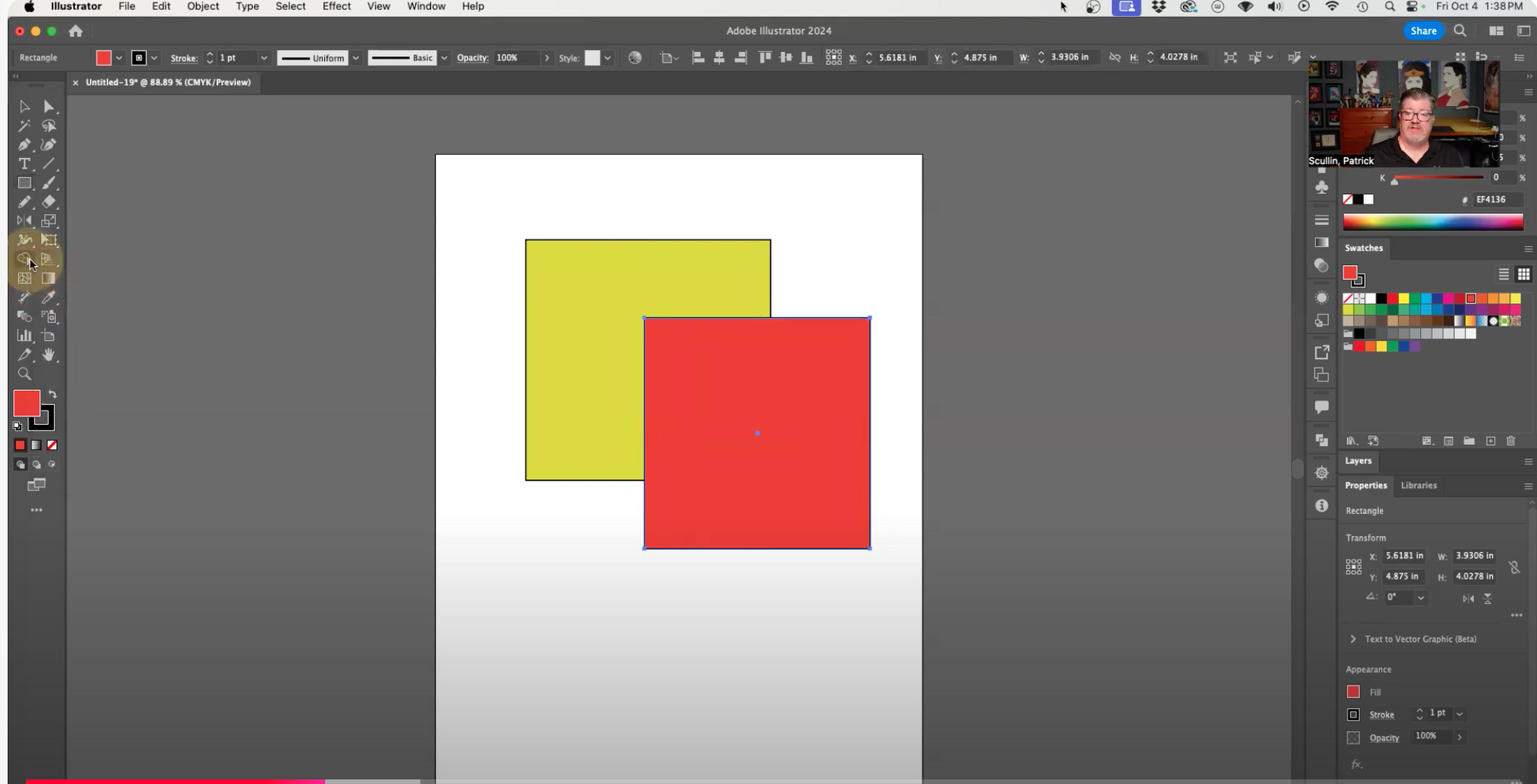The image size is (1537, 784).
Task: Switch swatches panel to list view
Action: coord(1504,274)
